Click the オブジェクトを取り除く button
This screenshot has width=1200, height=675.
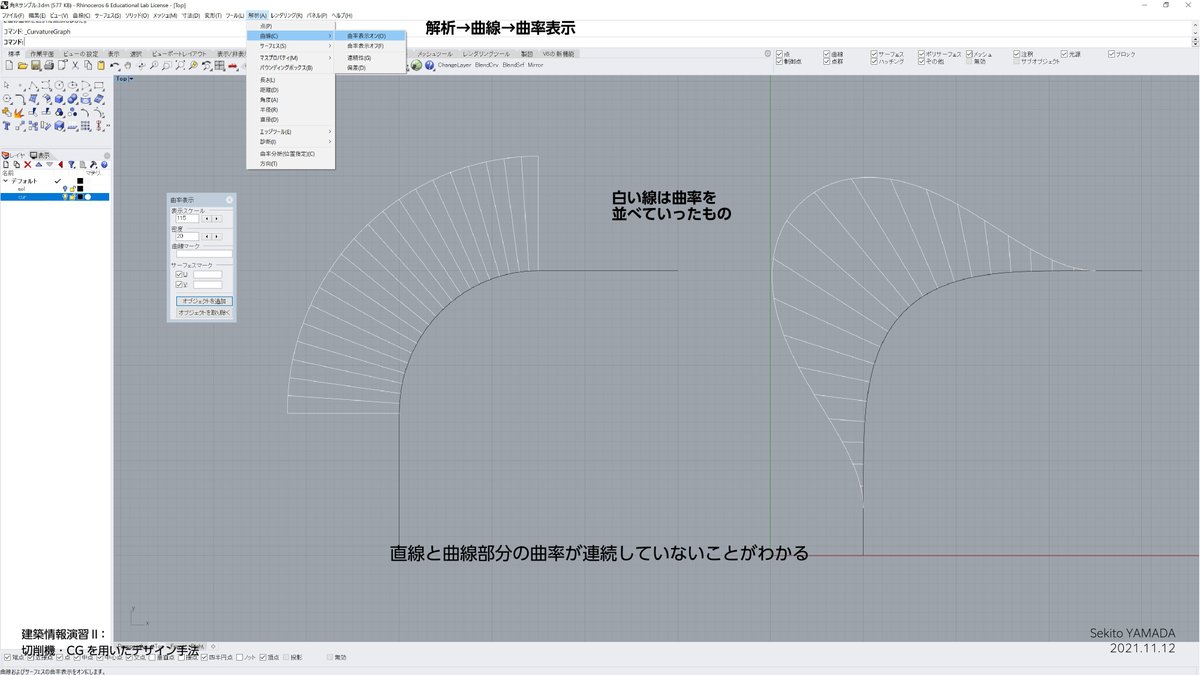(203, 313)
